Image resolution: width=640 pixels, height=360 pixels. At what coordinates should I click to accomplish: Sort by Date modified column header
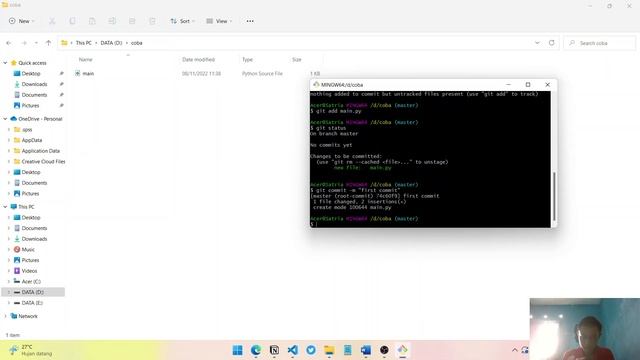point(198,60)
